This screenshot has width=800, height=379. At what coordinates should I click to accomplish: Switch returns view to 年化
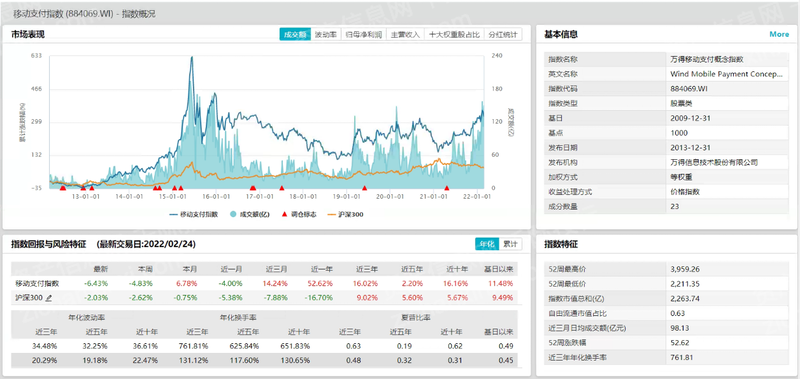click(487, 244)
